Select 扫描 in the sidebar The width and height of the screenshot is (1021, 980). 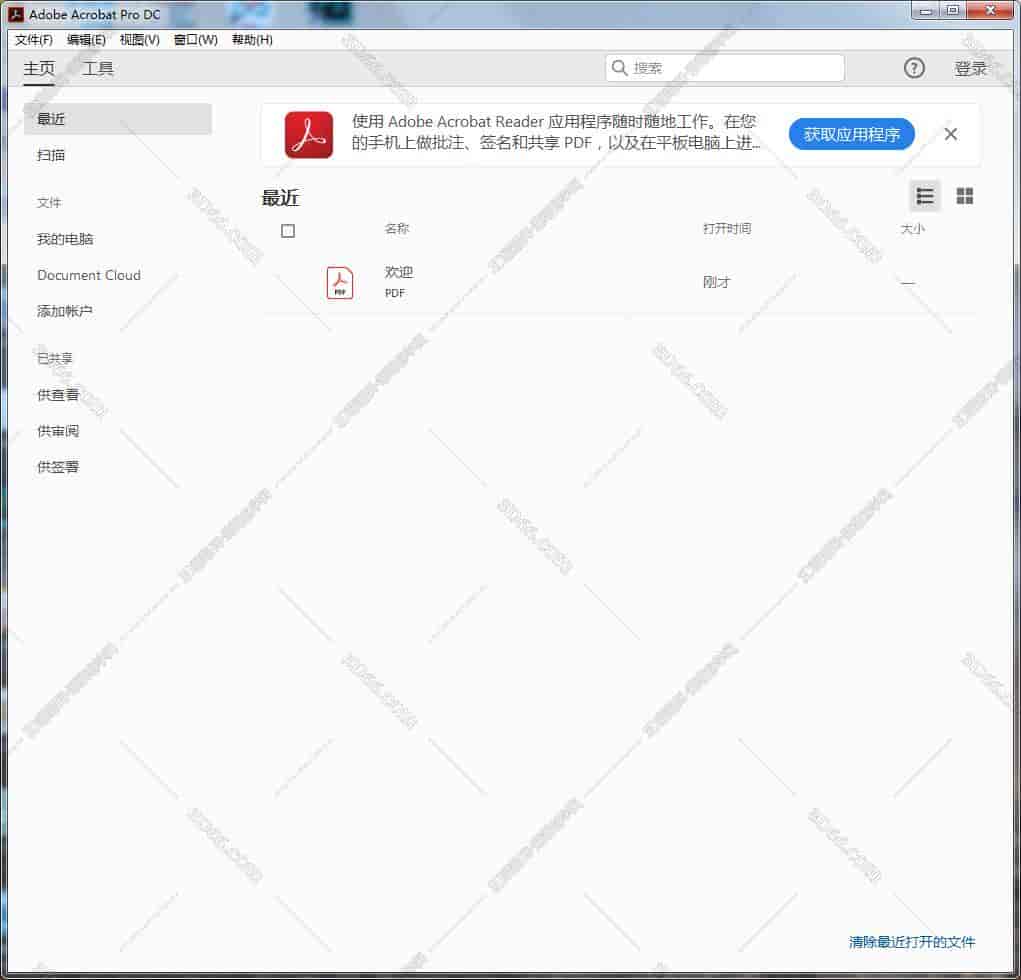(51, 155)
